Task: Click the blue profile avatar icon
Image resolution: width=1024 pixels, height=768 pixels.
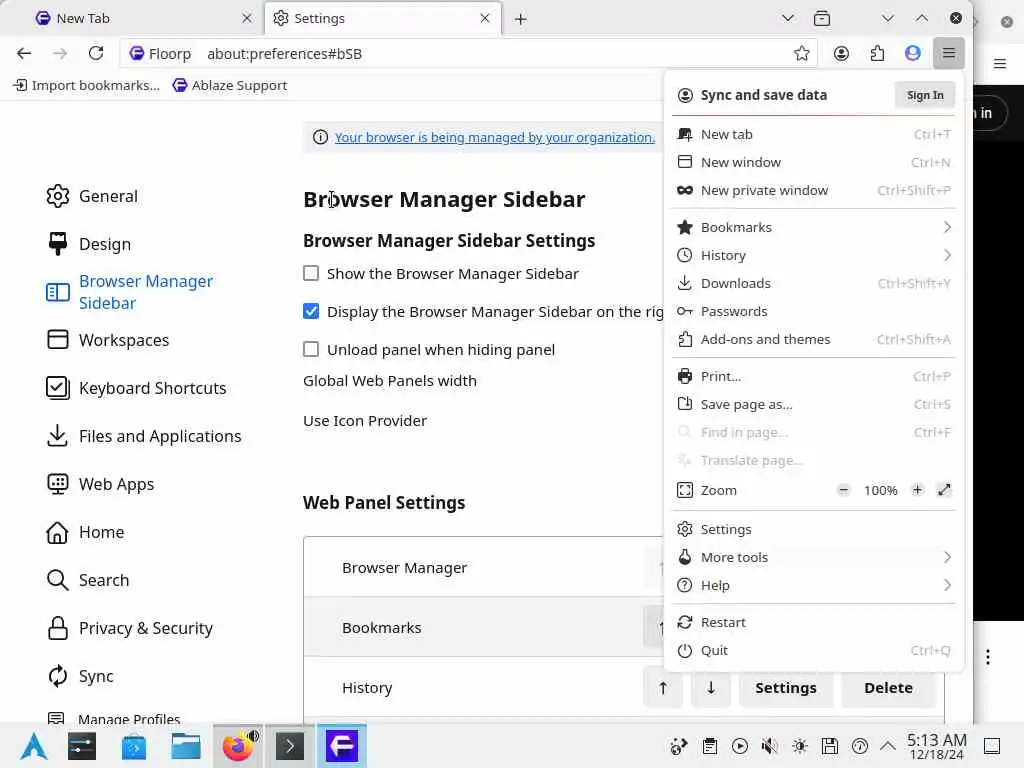Action: 913,54
